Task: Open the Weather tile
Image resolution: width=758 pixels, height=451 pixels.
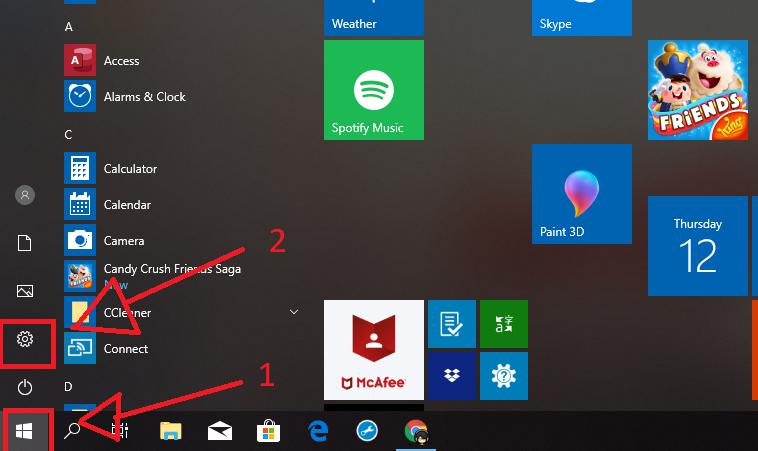Action: pyautogui.click(x=374, y=17)
